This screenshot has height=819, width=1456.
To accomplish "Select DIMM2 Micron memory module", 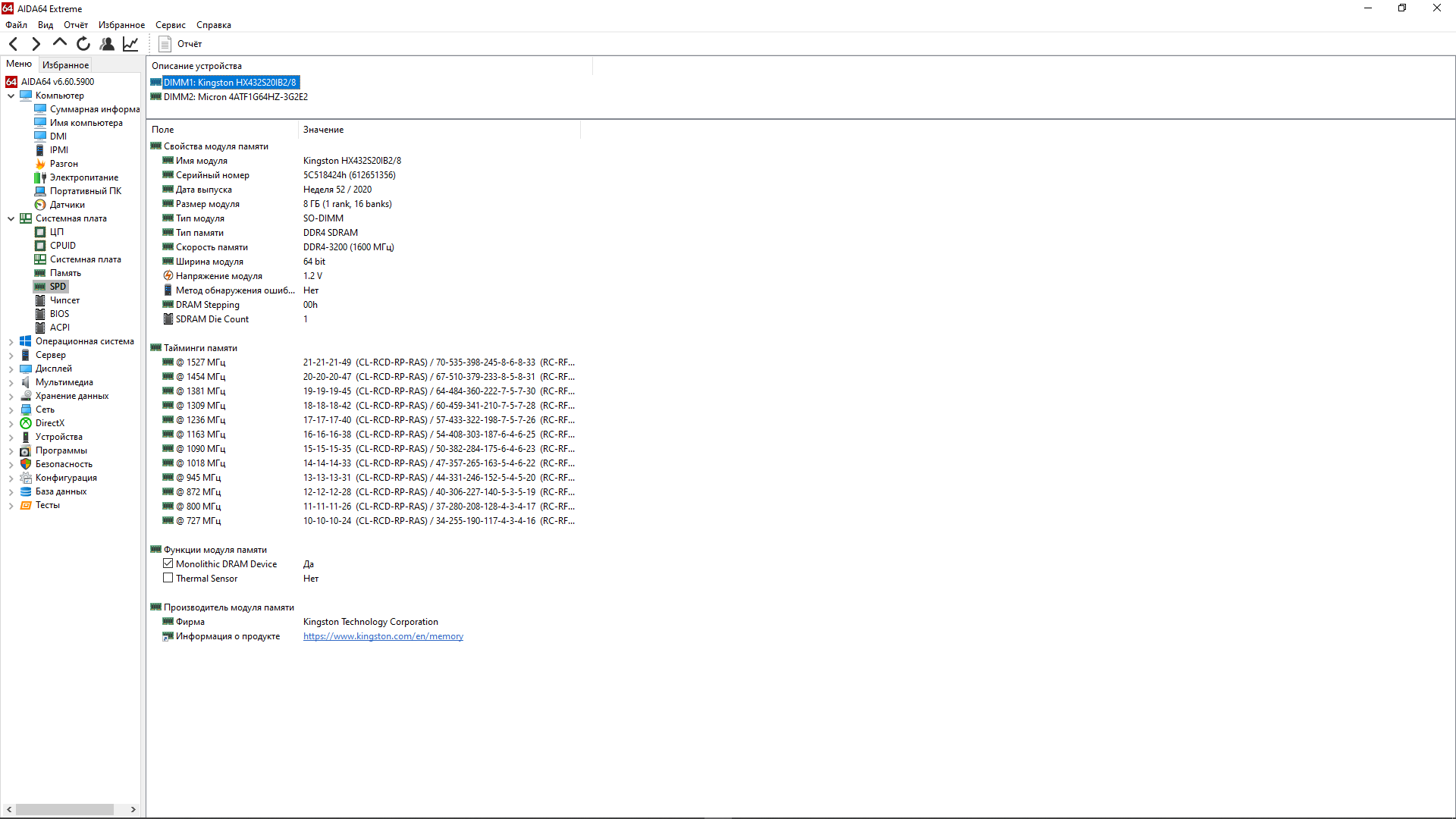I will click(x=235, y=97).
